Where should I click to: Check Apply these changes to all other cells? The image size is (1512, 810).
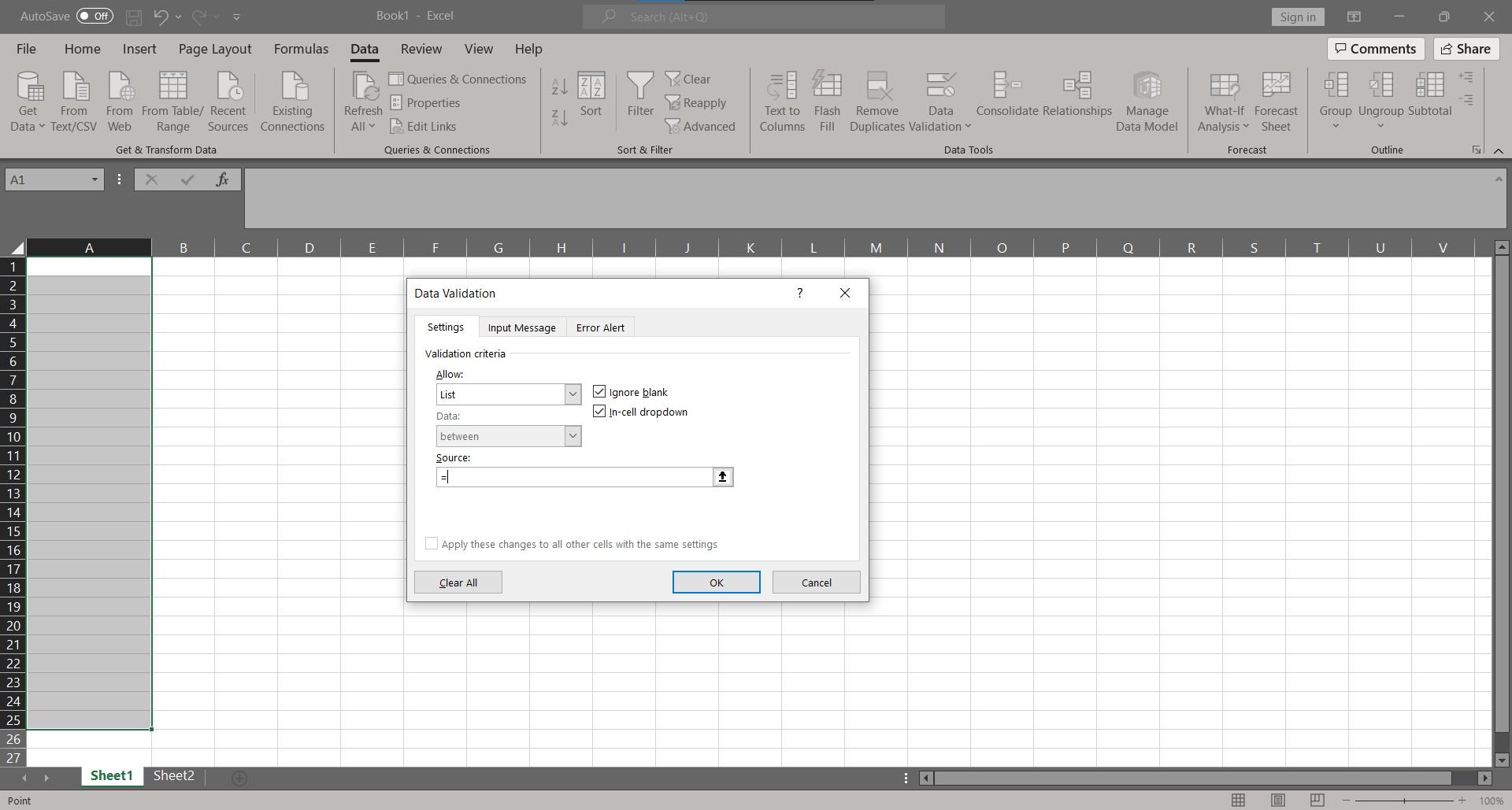point(432,544)
